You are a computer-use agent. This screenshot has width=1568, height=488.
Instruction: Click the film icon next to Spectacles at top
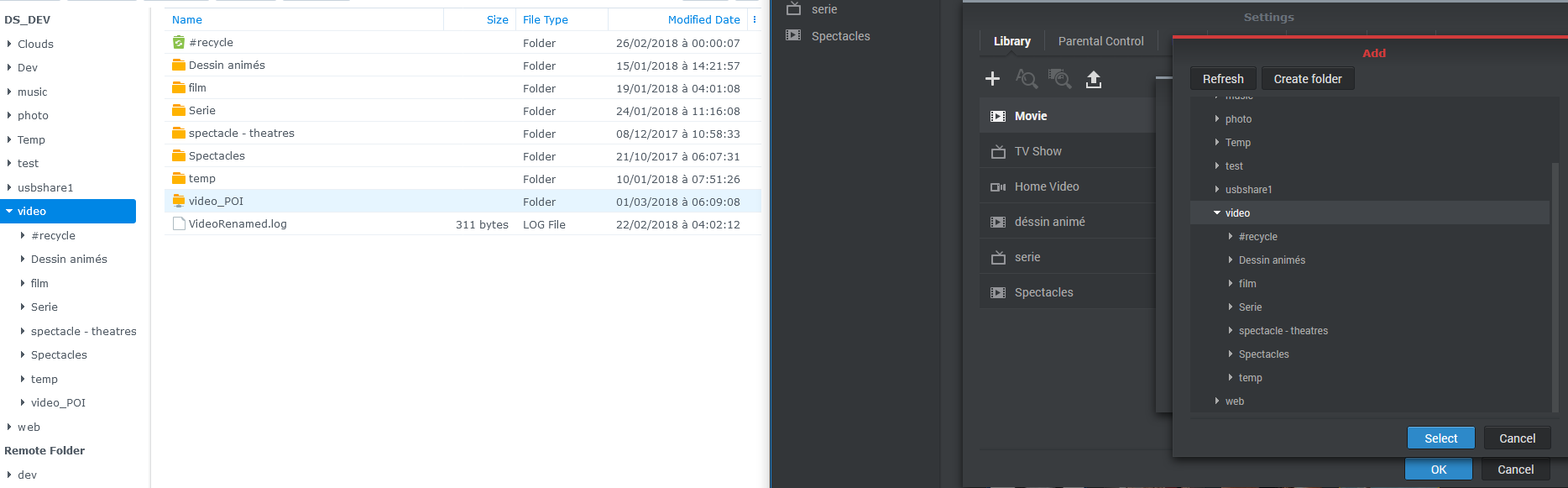coord(793,35)
